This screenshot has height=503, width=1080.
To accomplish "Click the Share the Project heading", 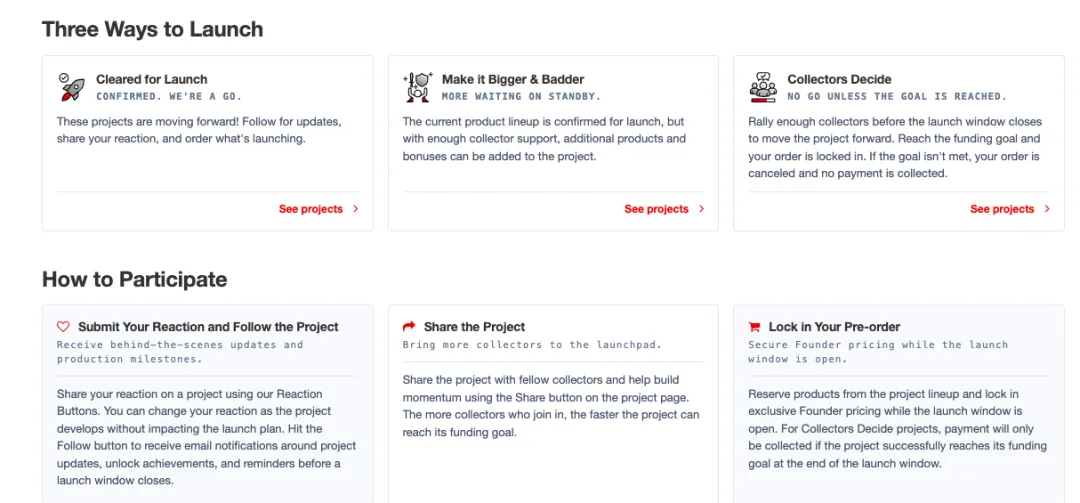I will pyautogui.click(x=475, y=327).
